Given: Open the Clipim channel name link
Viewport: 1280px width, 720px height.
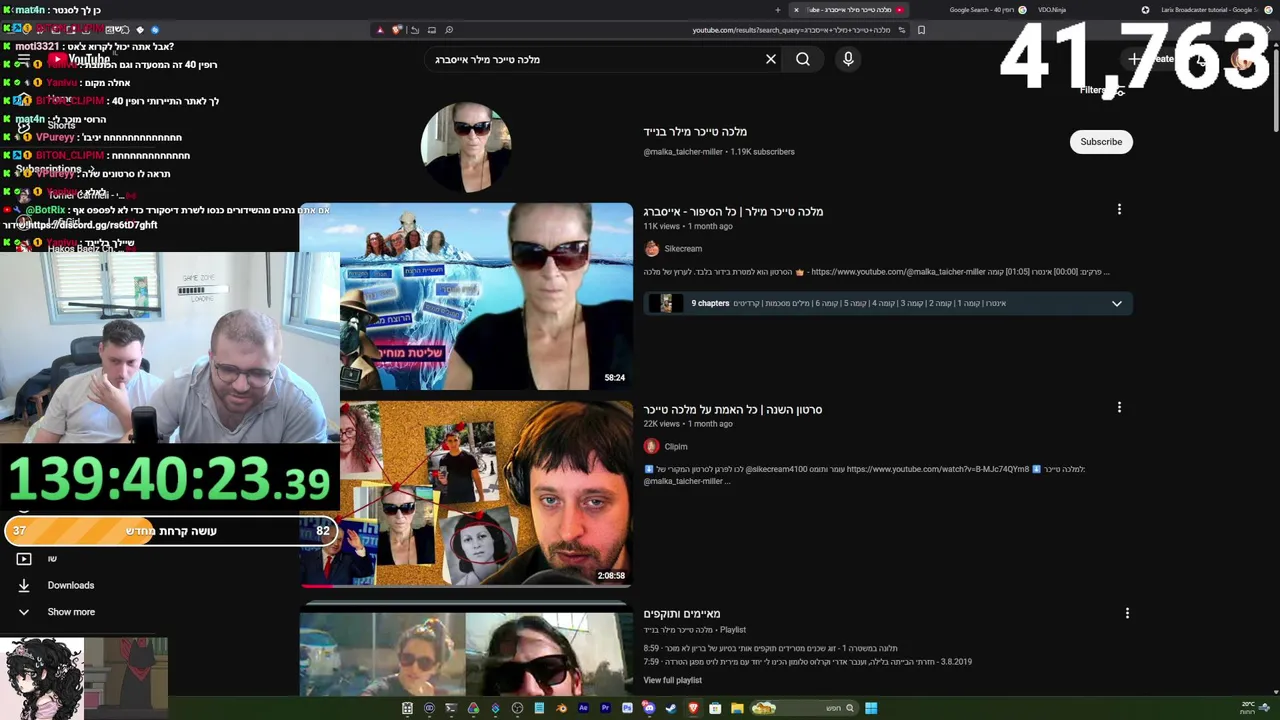Looking at the screenshot, I should point(676,447).
